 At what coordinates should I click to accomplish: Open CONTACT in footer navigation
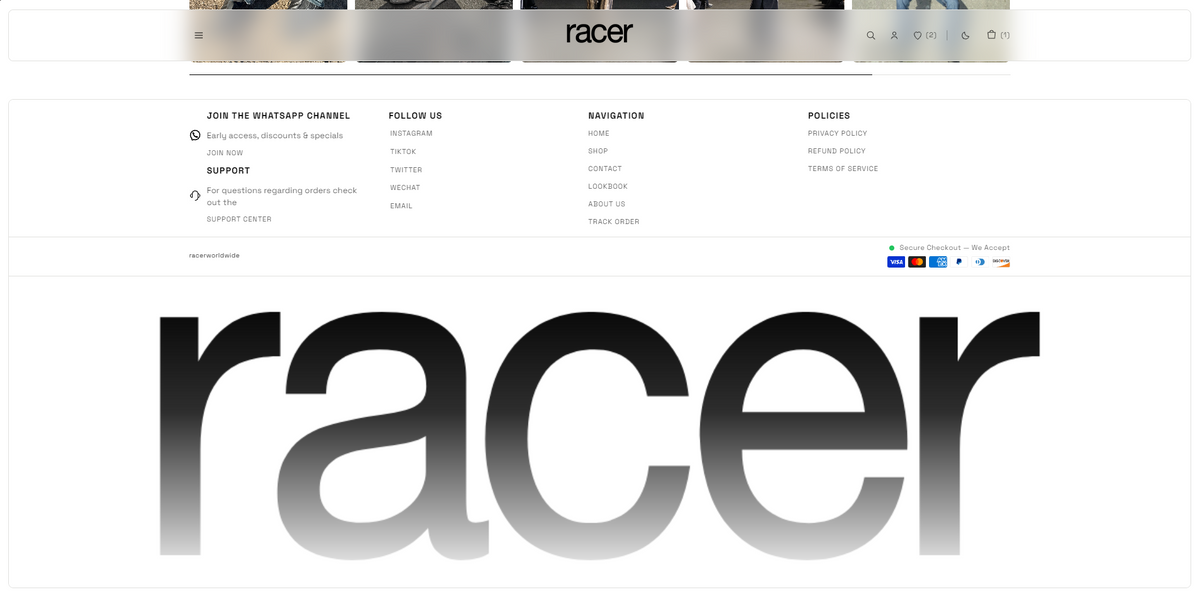(605, 169)
